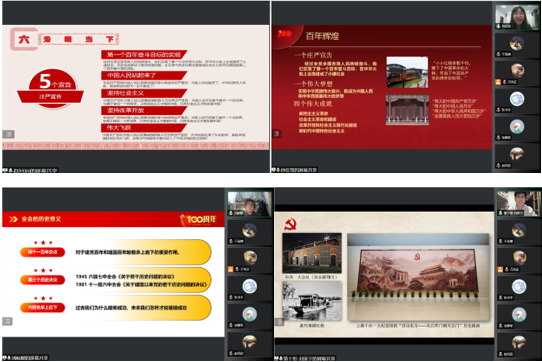Click the black-and-white 嘉兴南湖红船 boat photo
542x362 pixels.
pyautogui.click(x=312, y=301)
